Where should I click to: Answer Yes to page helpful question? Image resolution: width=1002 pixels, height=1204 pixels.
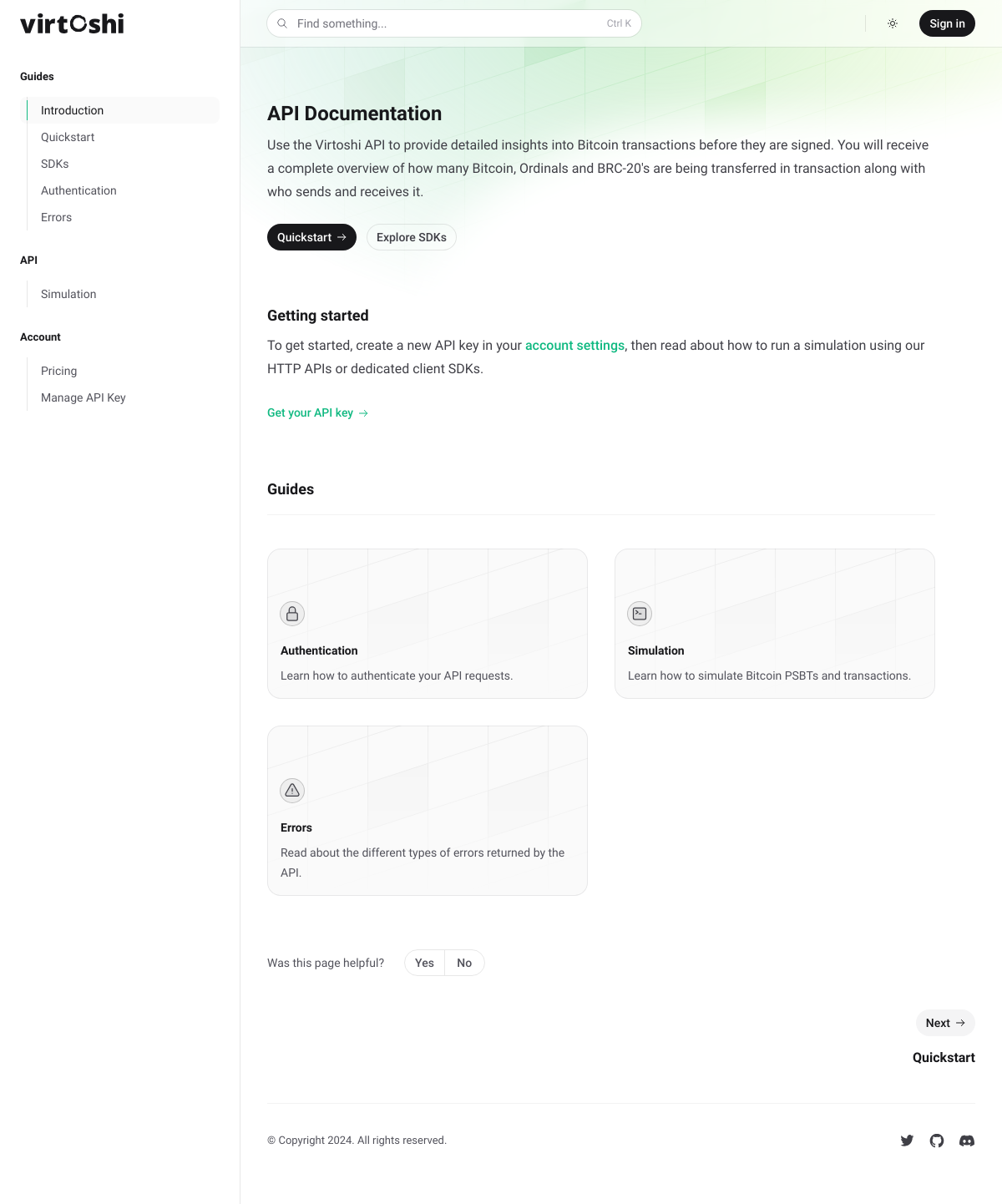[x=424, y=963]
